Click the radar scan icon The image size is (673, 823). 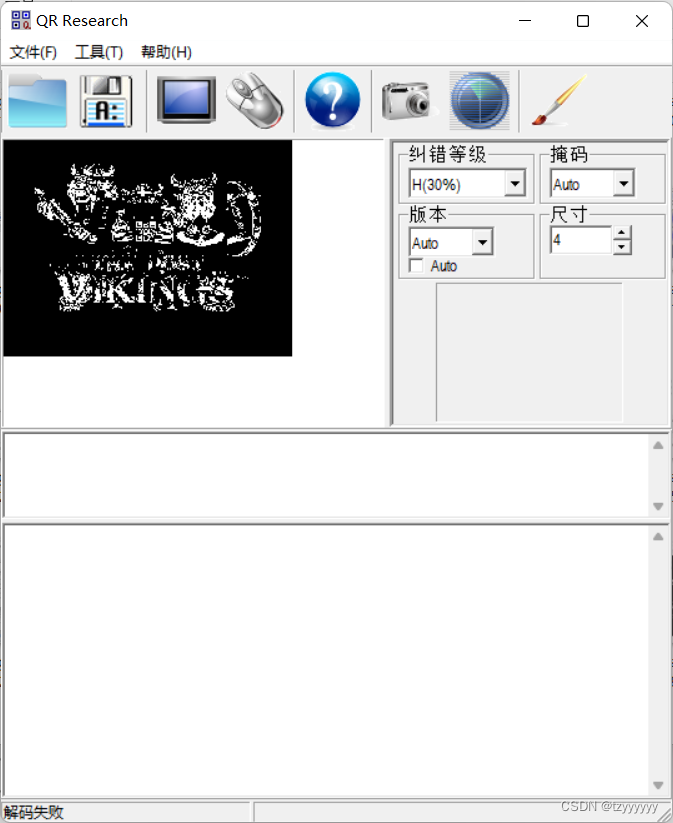(479, 100)
